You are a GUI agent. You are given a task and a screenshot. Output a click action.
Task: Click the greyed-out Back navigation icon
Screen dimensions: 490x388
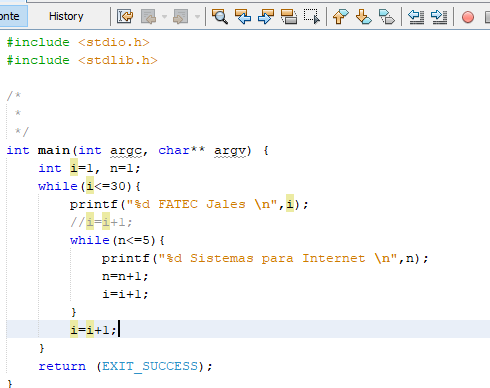(x=148, y=16)
